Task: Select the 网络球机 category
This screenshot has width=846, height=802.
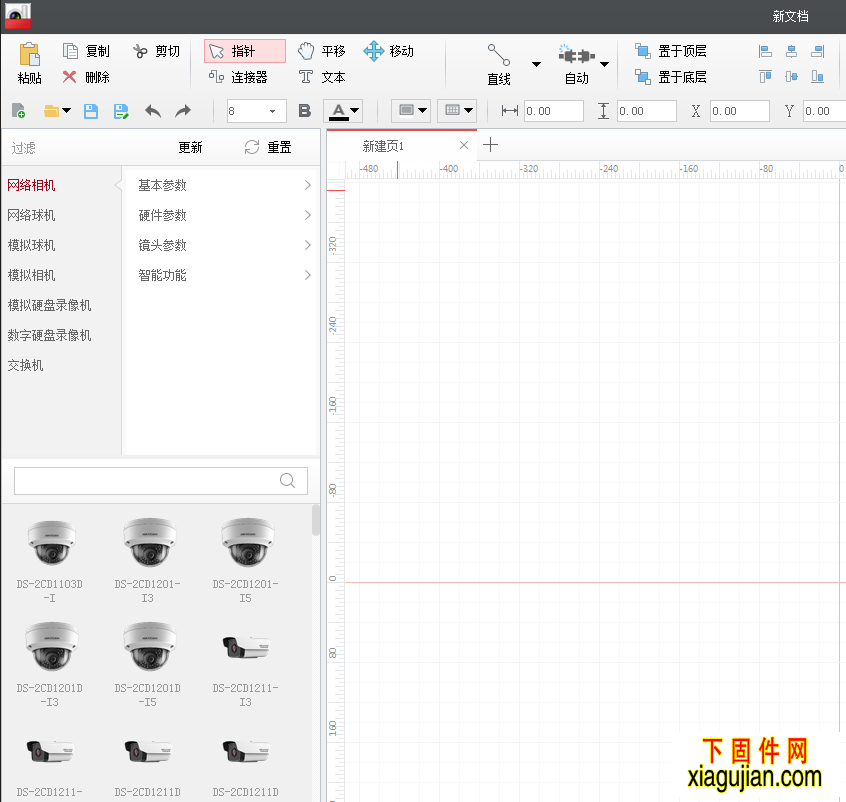Action: point(31,215)
